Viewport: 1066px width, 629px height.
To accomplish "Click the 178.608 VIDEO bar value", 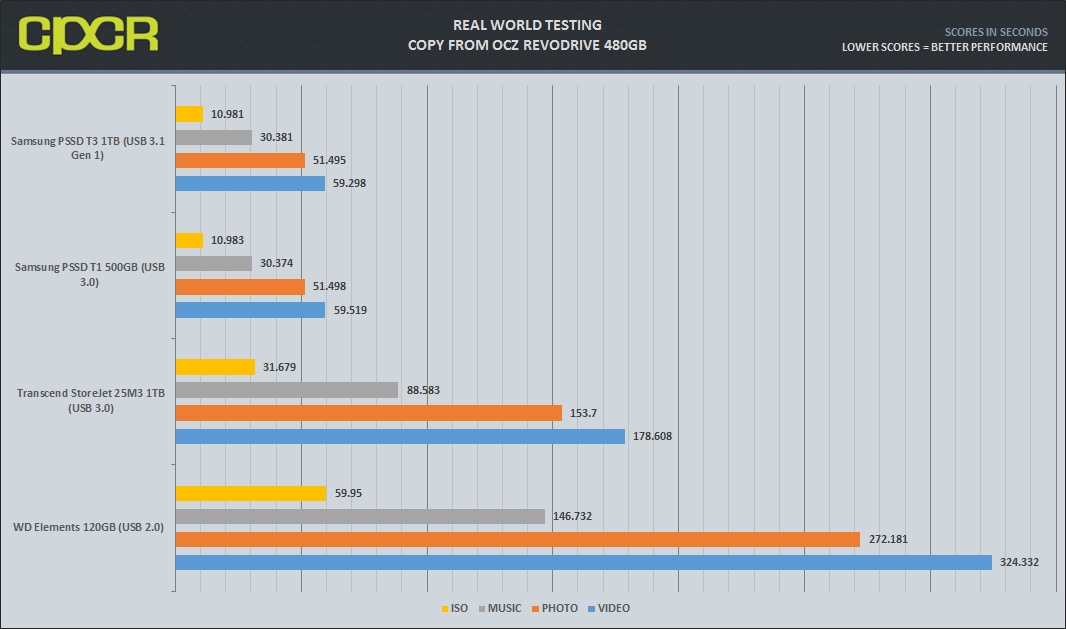I will coord(652,437).
